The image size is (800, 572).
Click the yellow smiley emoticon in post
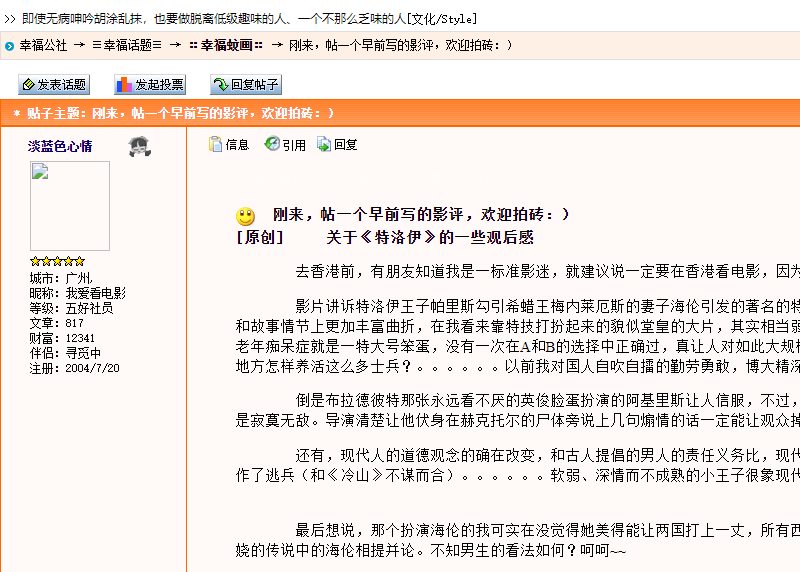tap(245, 216)
